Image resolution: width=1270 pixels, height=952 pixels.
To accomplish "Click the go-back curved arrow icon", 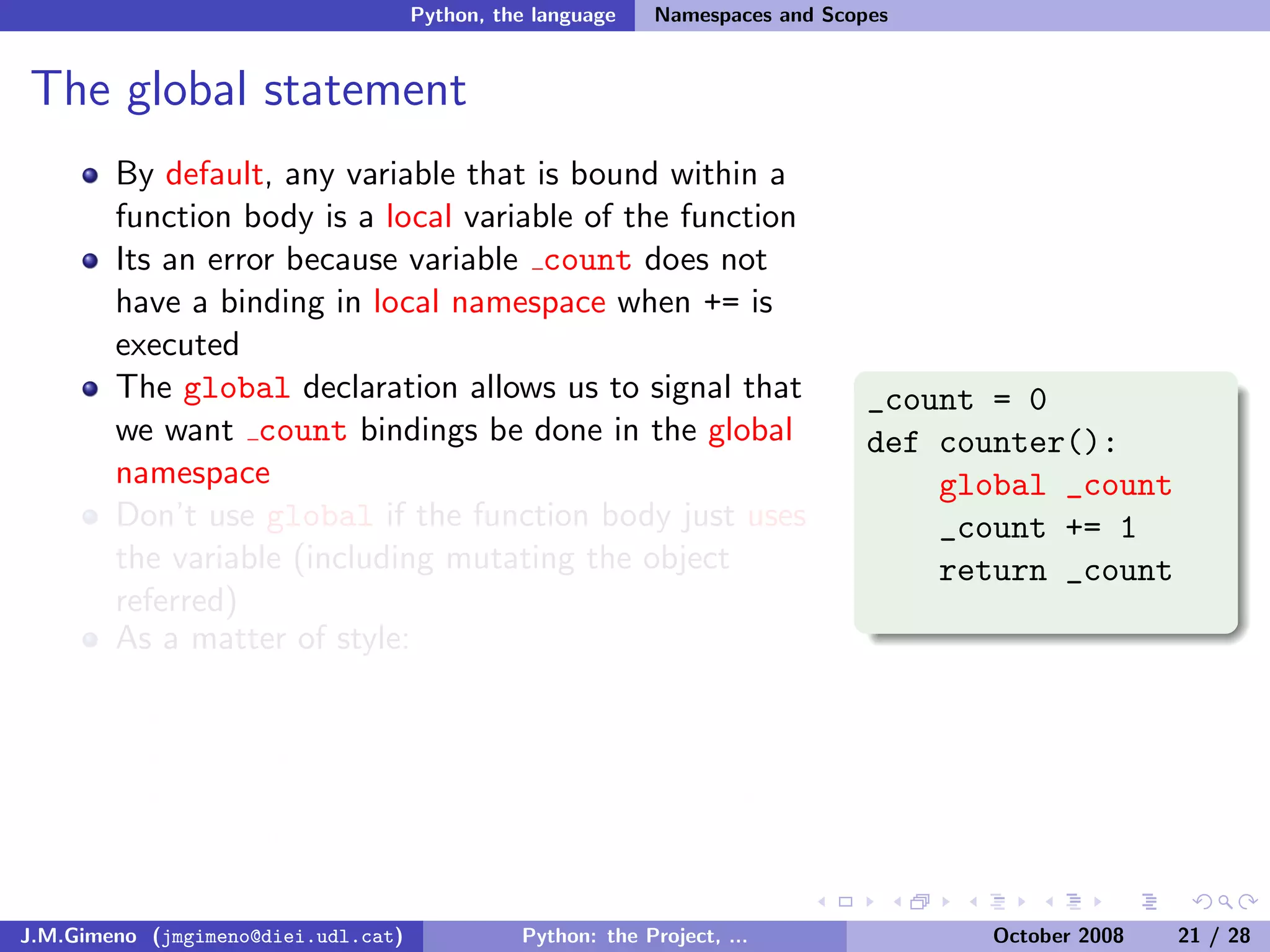I will pos(1202,902).
